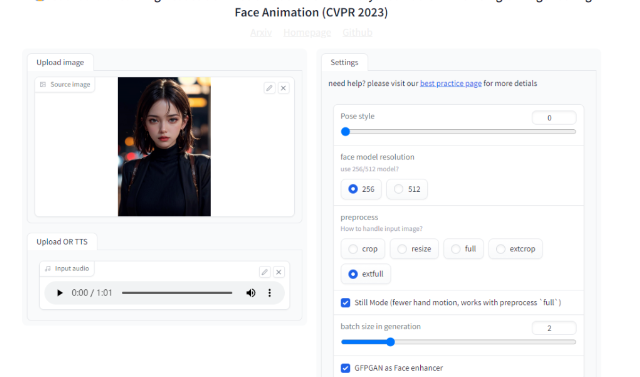Clear the input audio with X icon
The width and height of the screenshot is (640, 377).
(x=279, y=272)
